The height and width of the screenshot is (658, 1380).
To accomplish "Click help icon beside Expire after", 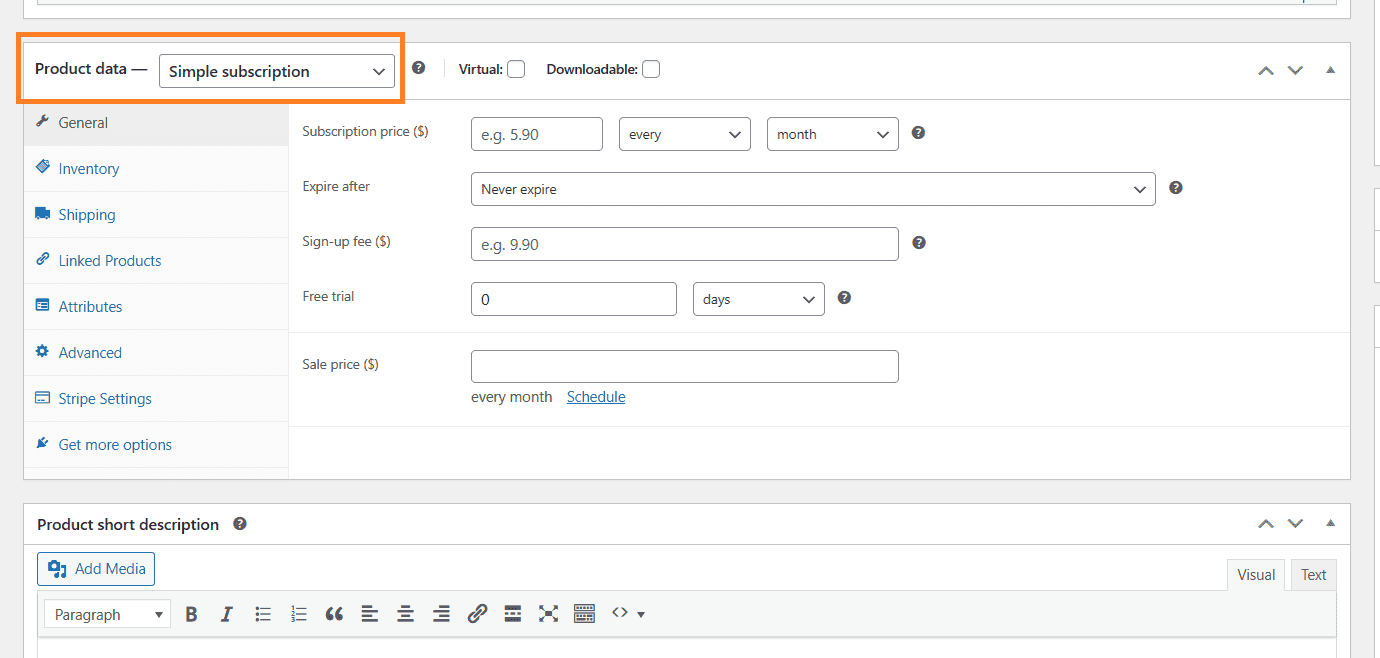I will pos(1176,187).
